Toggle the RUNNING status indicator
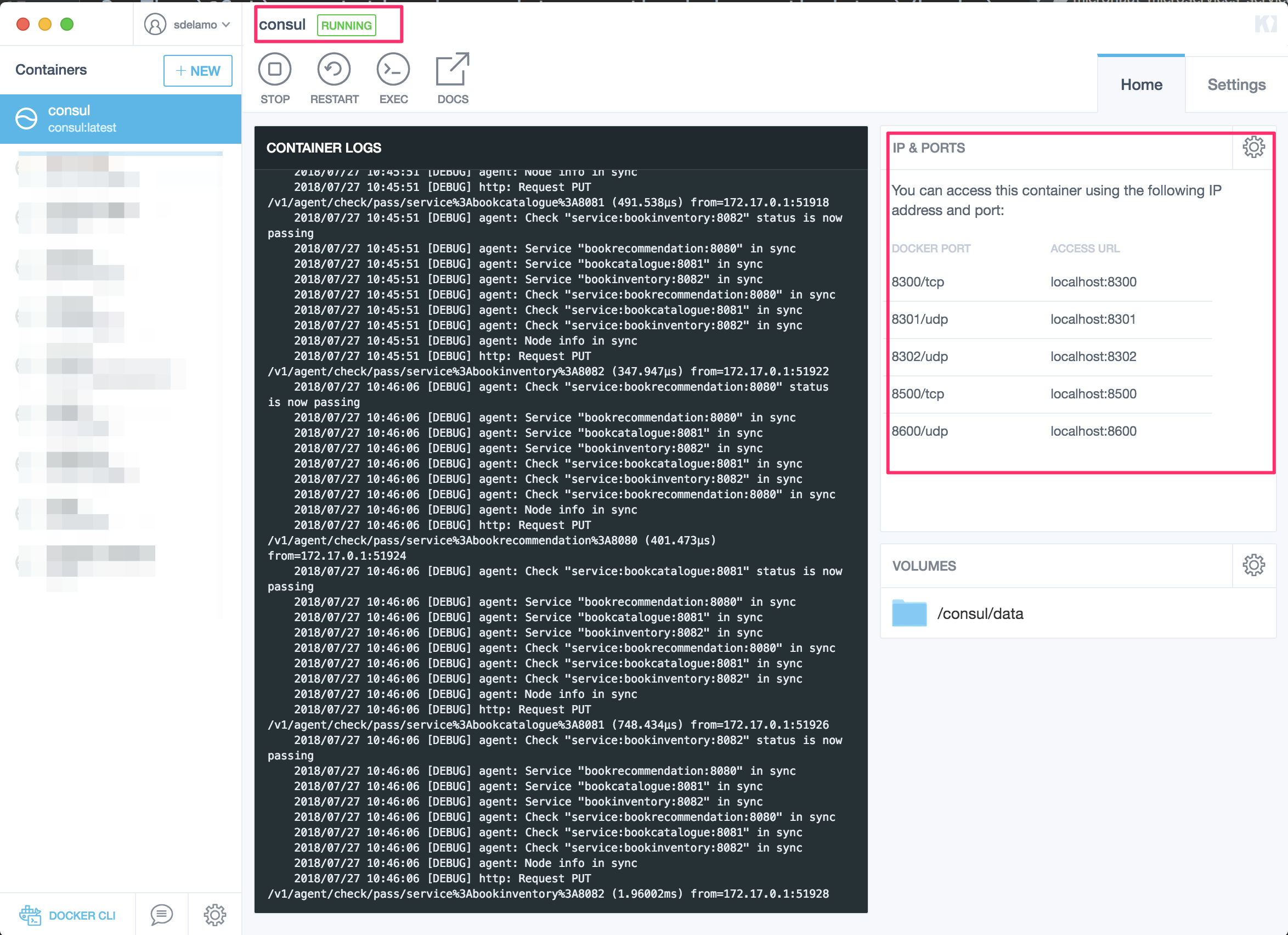The height and width of the screenshot is (935, 1288). pos(346,26)
